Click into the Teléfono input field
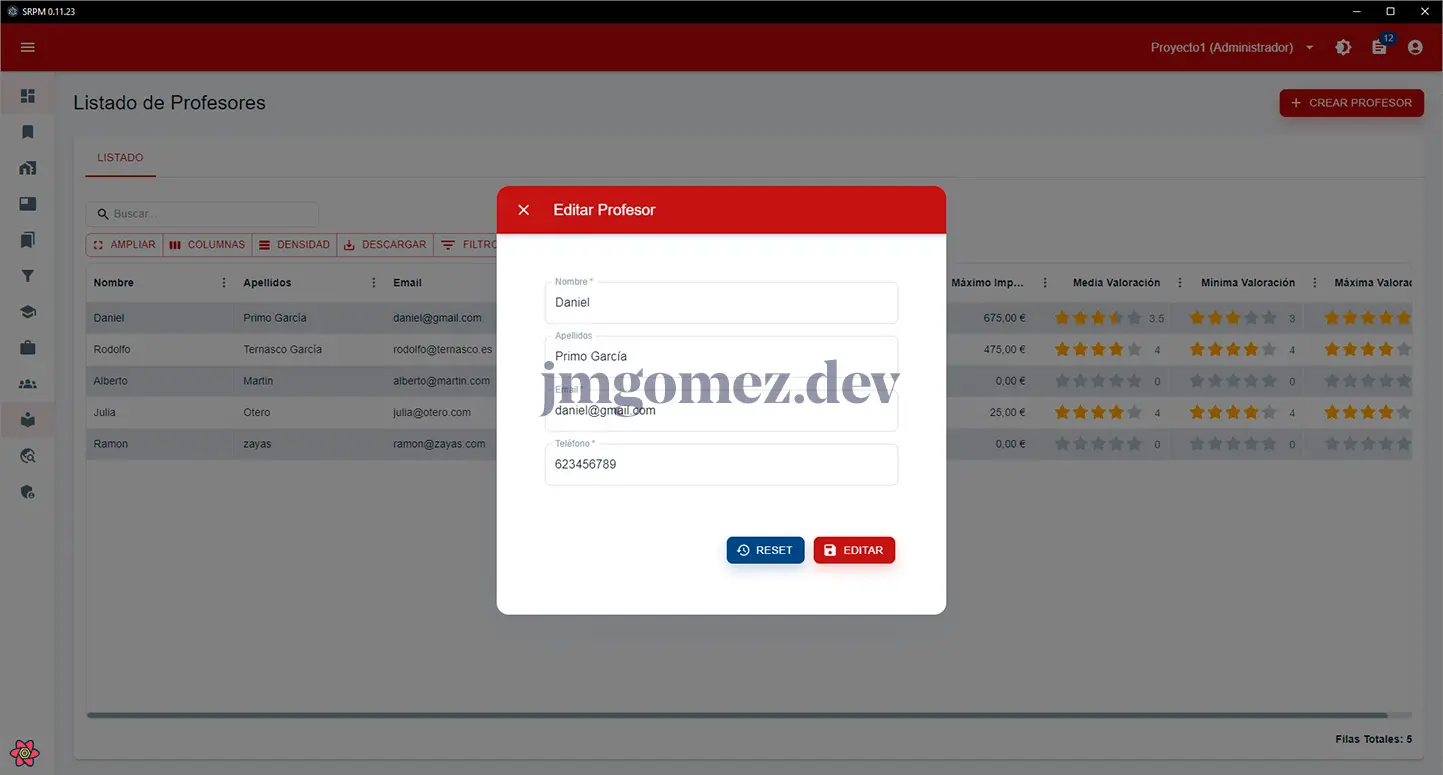The image size is (1443, 775). point(721,465)
